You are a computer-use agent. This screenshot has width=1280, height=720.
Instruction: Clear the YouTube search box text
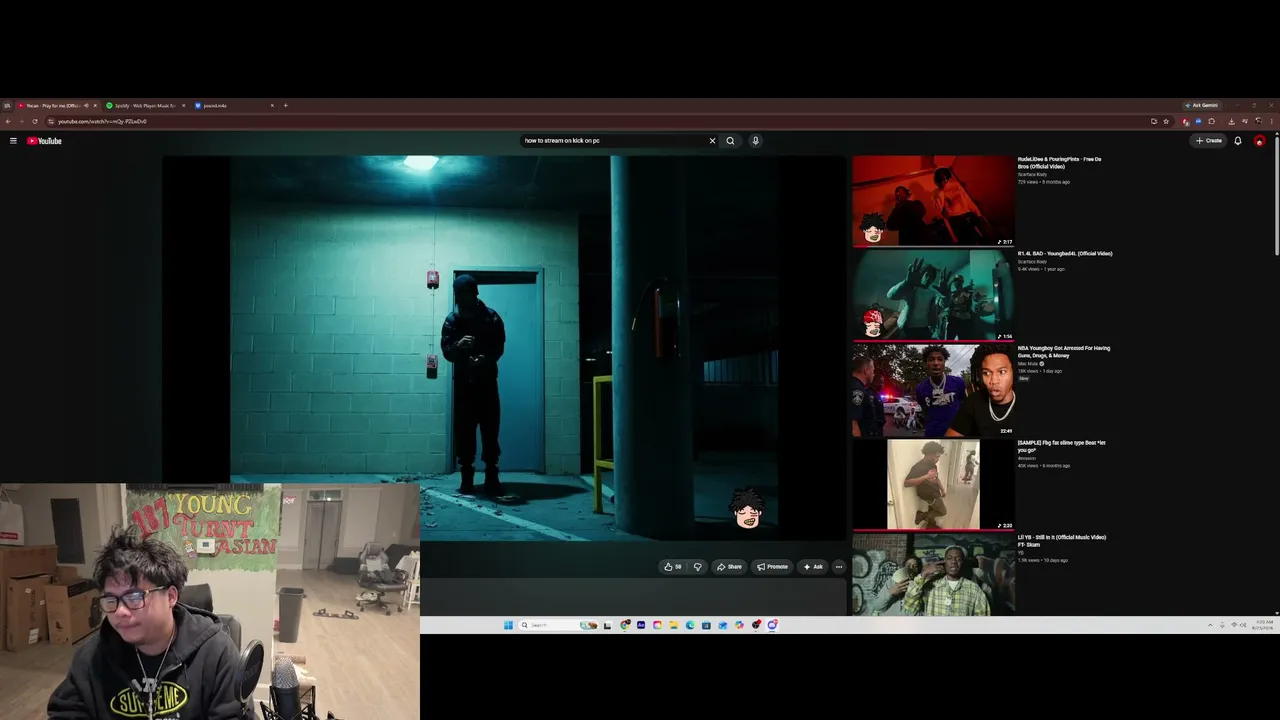click(712, 141)
